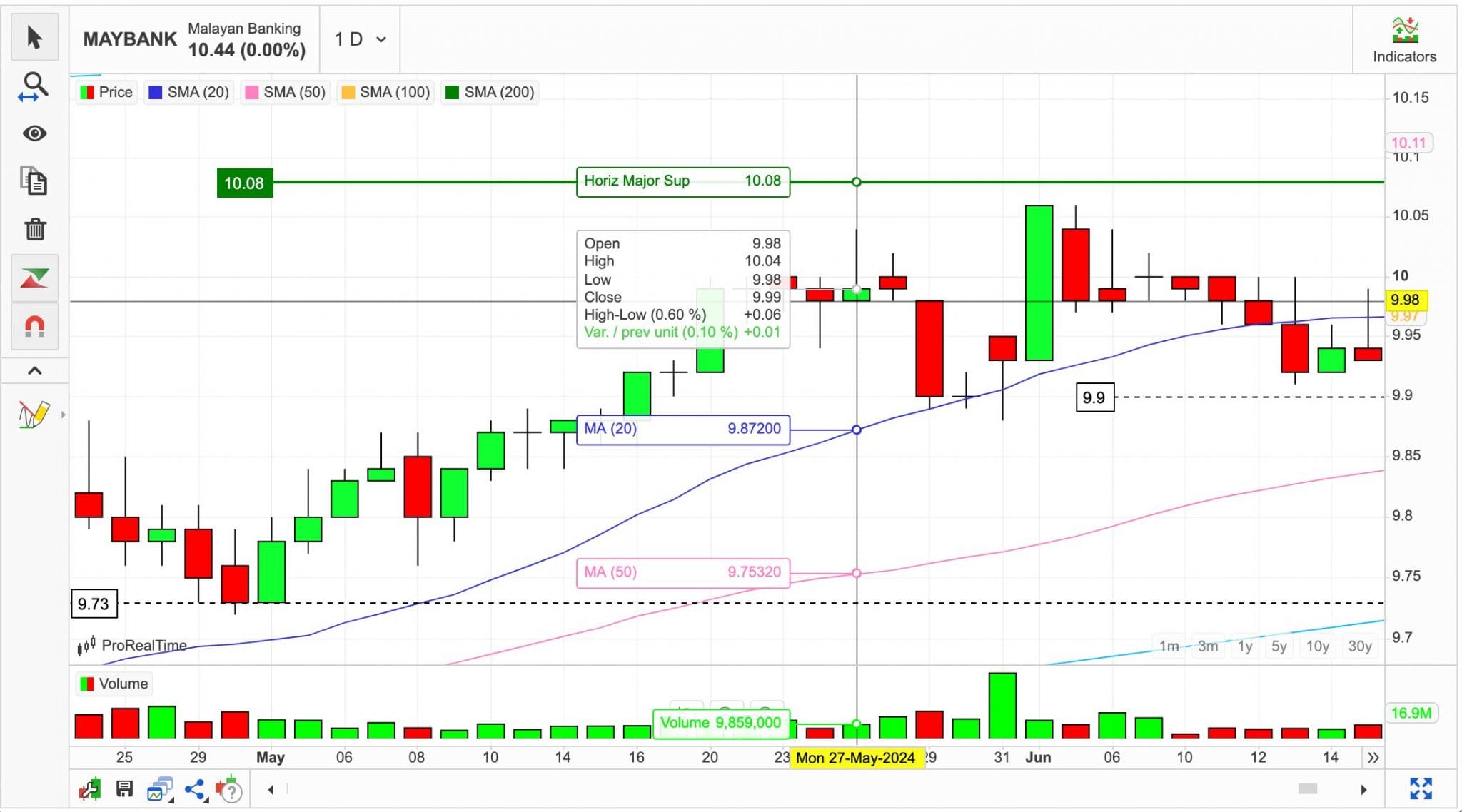The height and width of the screenshot is (812, 1462).
Task: Open chart settings wrench candlestick icon
Action: coord(90,789)
